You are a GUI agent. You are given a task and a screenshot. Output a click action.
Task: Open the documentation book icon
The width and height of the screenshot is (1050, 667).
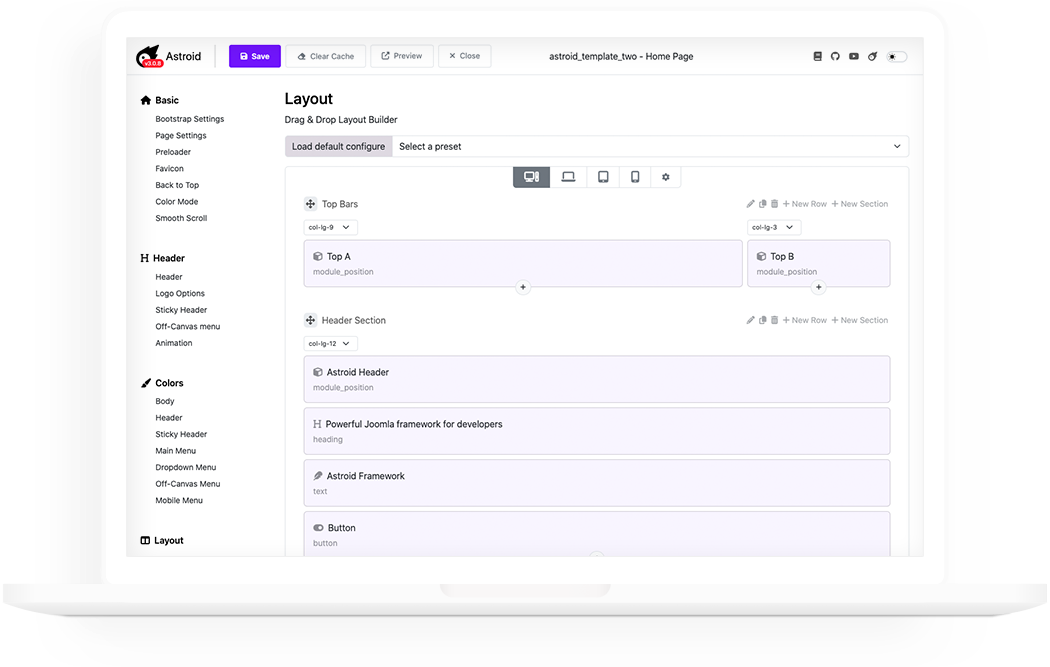click(817, 56)
